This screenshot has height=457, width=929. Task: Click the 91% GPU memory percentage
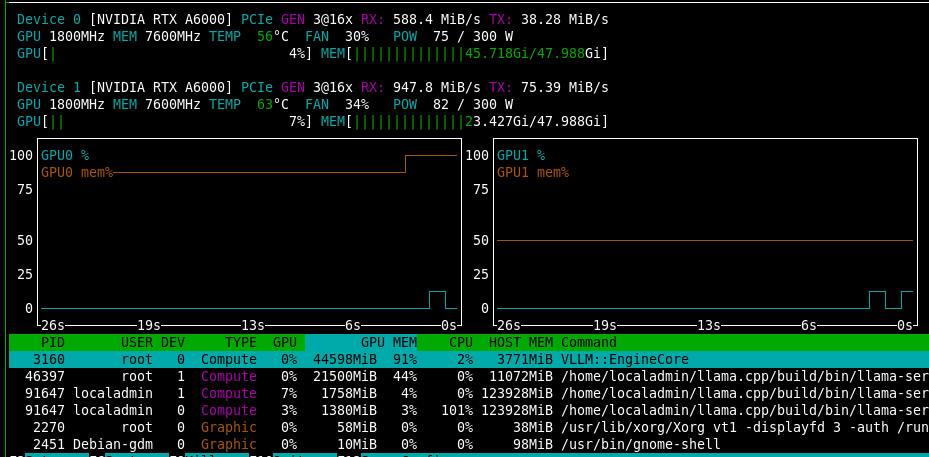pyautogui.click(x=405, y=359)
